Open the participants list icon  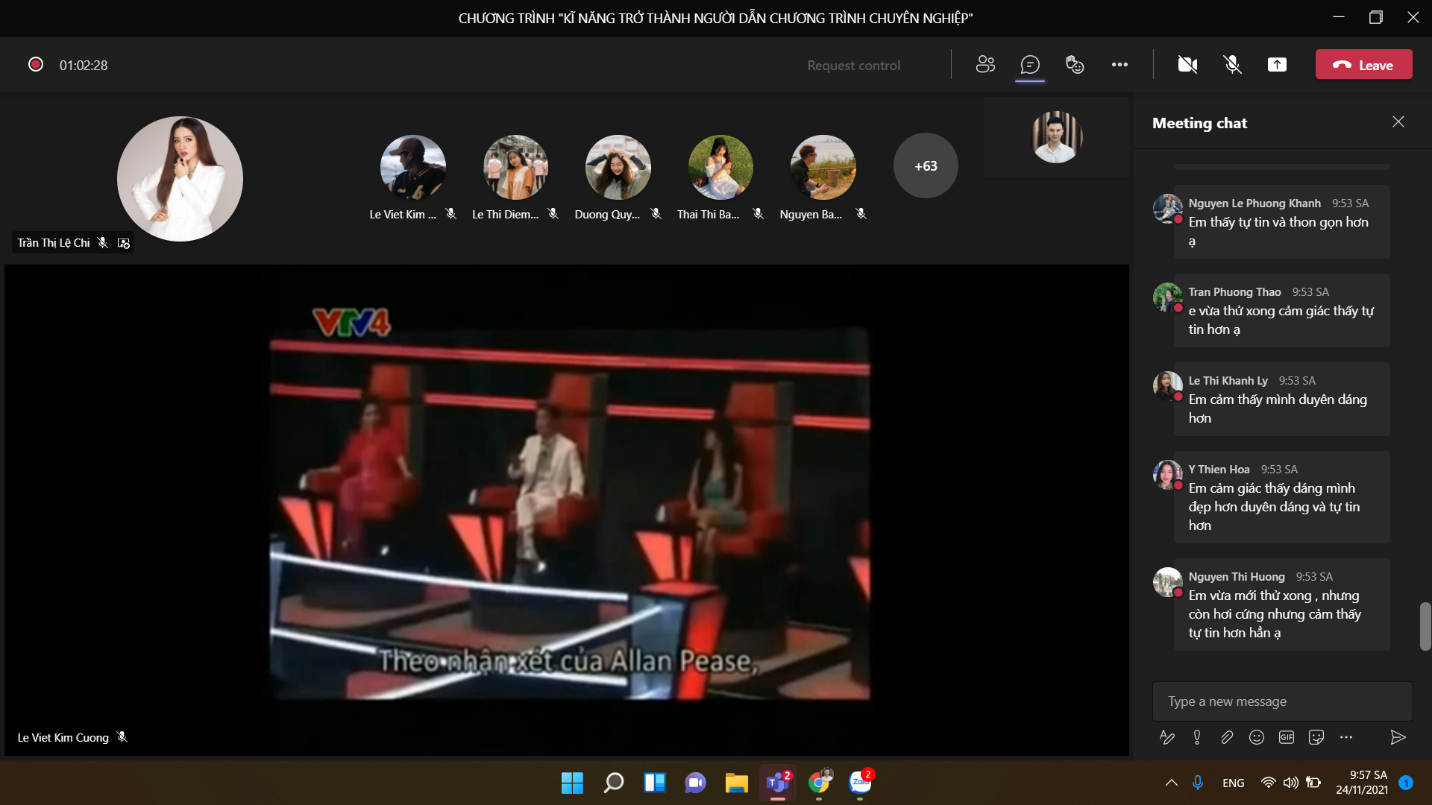[985, 65]
